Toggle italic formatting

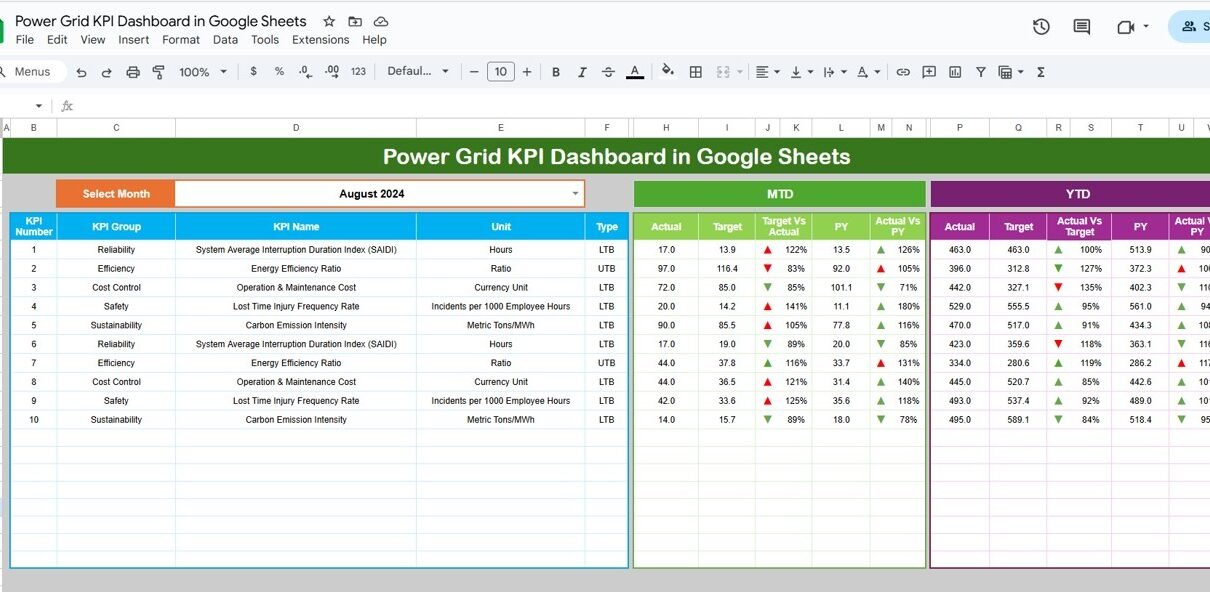(582, 72)
